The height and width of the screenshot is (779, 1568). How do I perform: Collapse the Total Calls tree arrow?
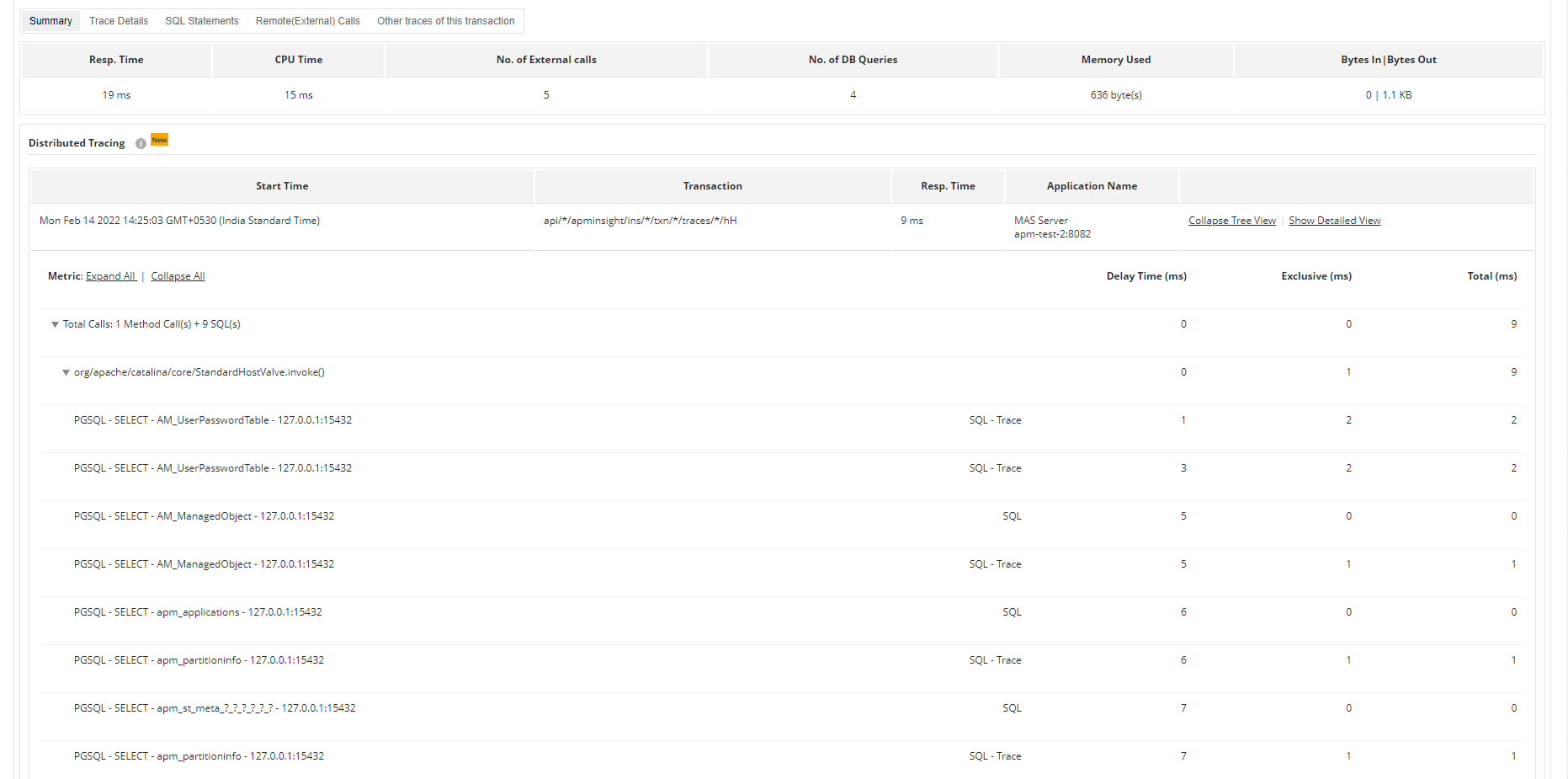click(55, 324)
